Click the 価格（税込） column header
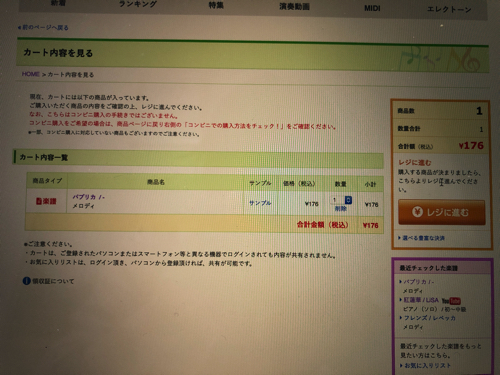 [x=299, y=183]
